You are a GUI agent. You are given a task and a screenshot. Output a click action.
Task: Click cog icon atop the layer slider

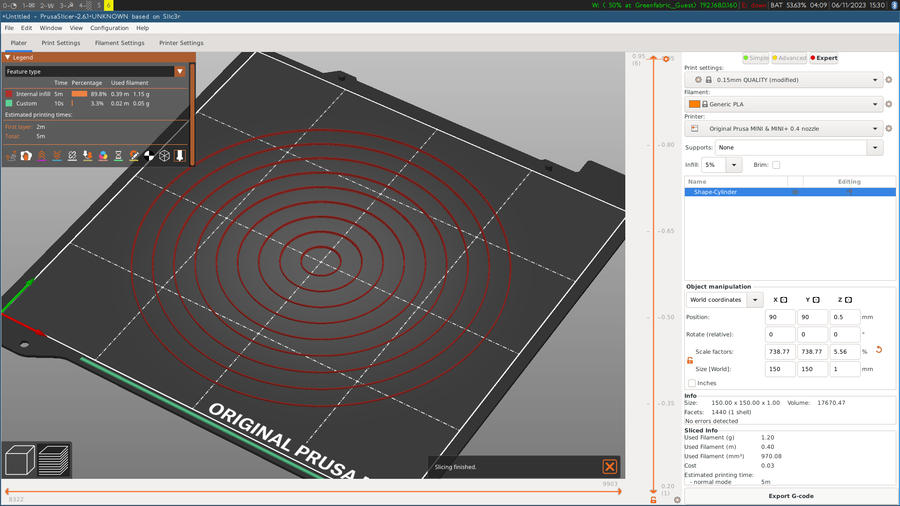point(666,59)
